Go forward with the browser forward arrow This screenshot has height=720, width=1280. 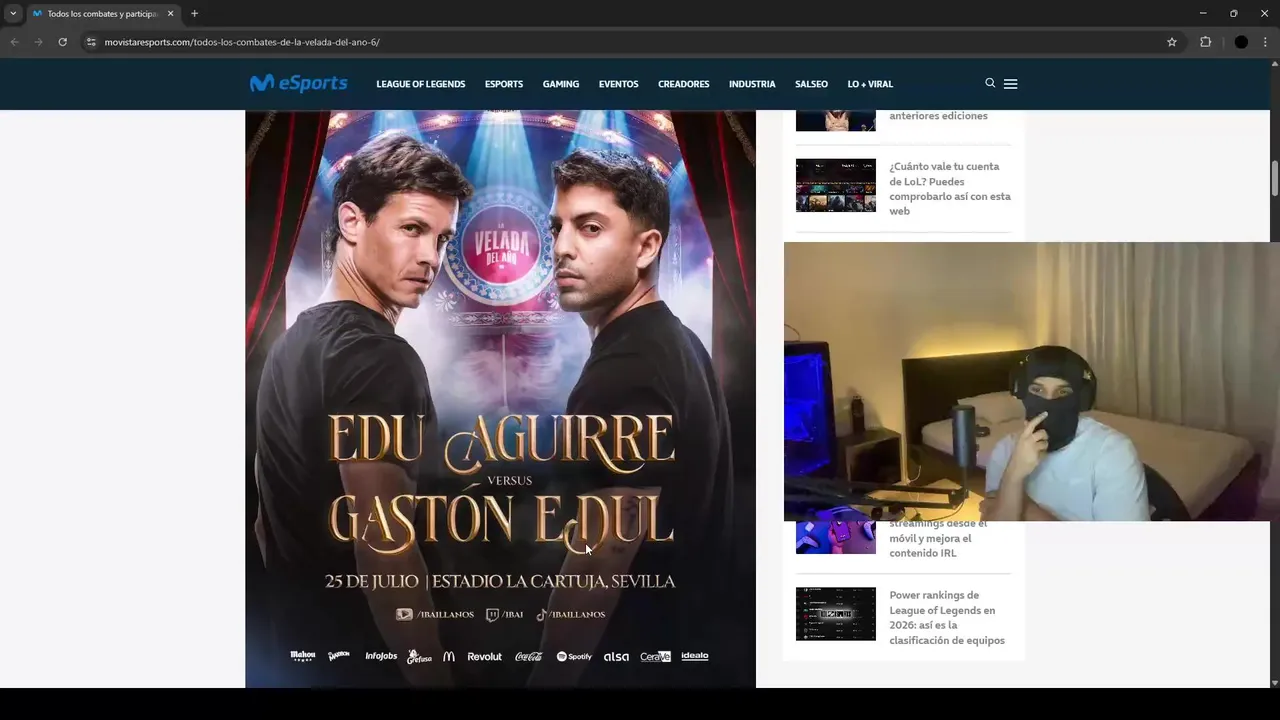[38, 42]
